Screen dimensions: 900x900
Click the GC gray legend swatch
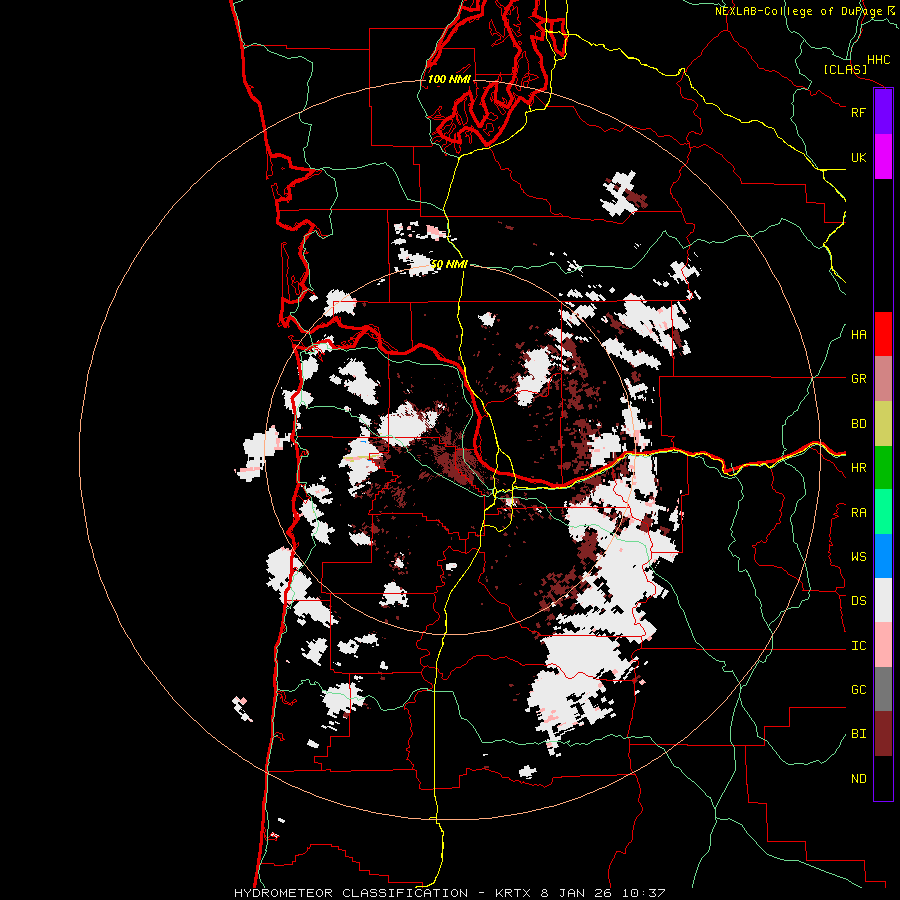[x=883, y=689]
